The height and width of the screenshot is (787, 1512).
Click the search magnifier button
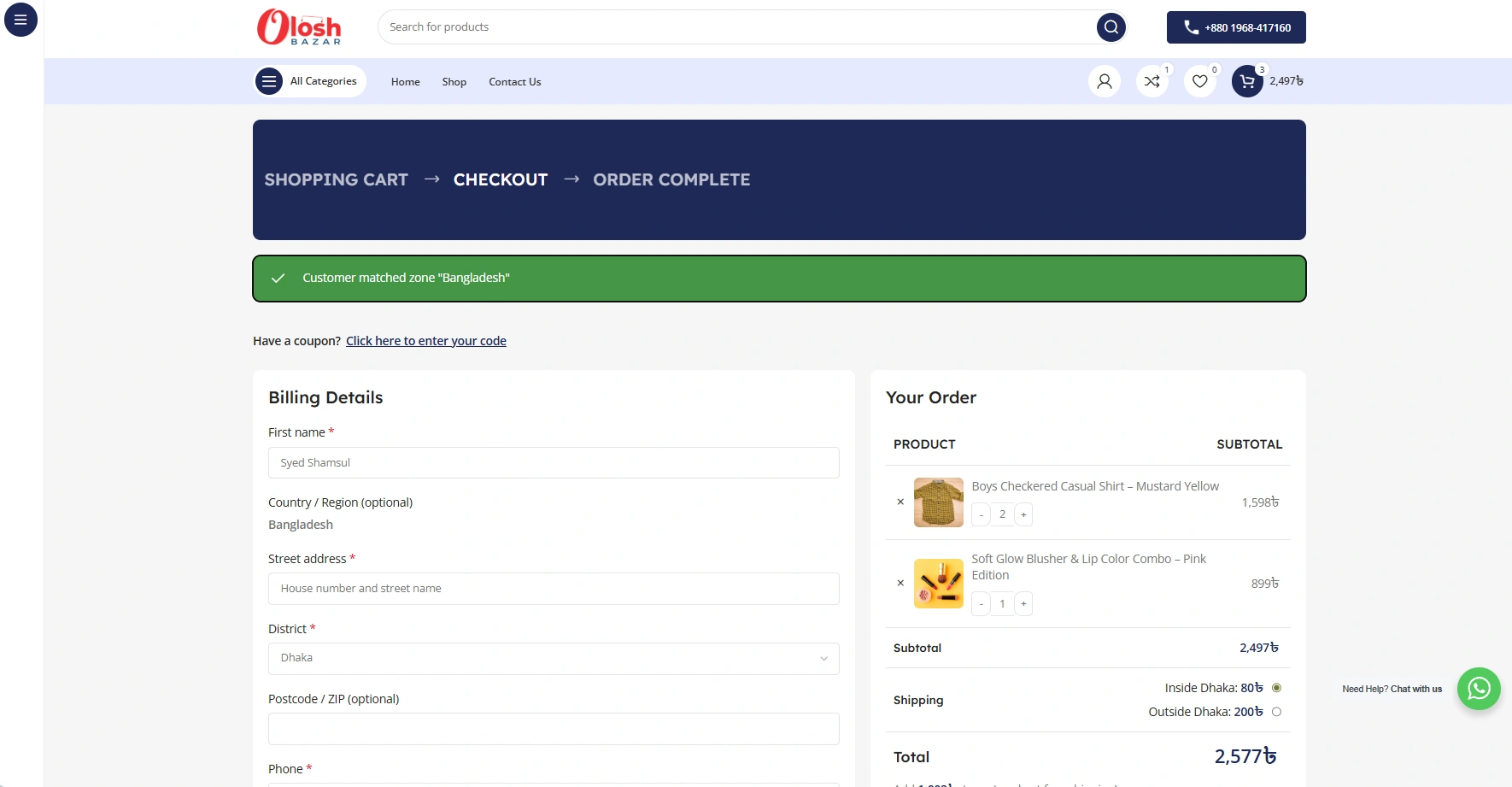[x=1111, y=27]
